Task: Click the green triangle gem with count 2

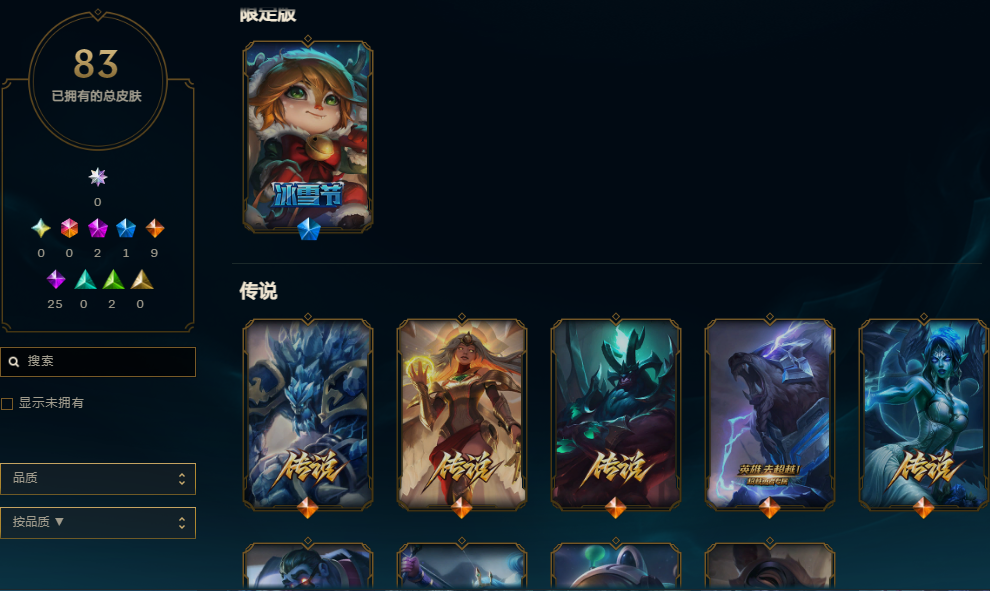Action: click(114, 279)
